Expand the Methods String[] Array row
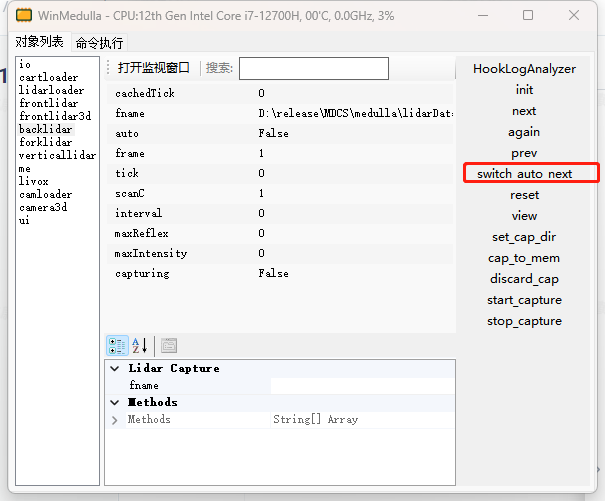Screen dimensions: 605x501 click(x=115, y=419)
